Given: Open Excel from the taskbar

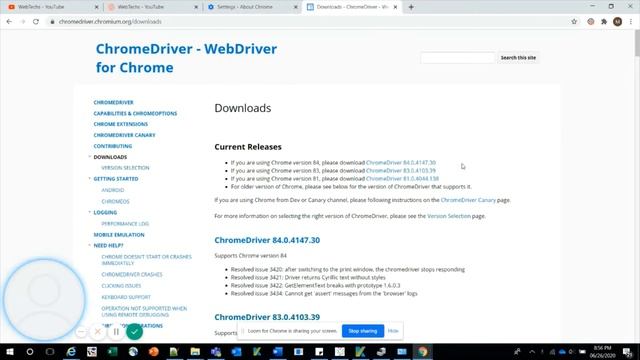Looking at the screenshot, I should tap(112, 352).
